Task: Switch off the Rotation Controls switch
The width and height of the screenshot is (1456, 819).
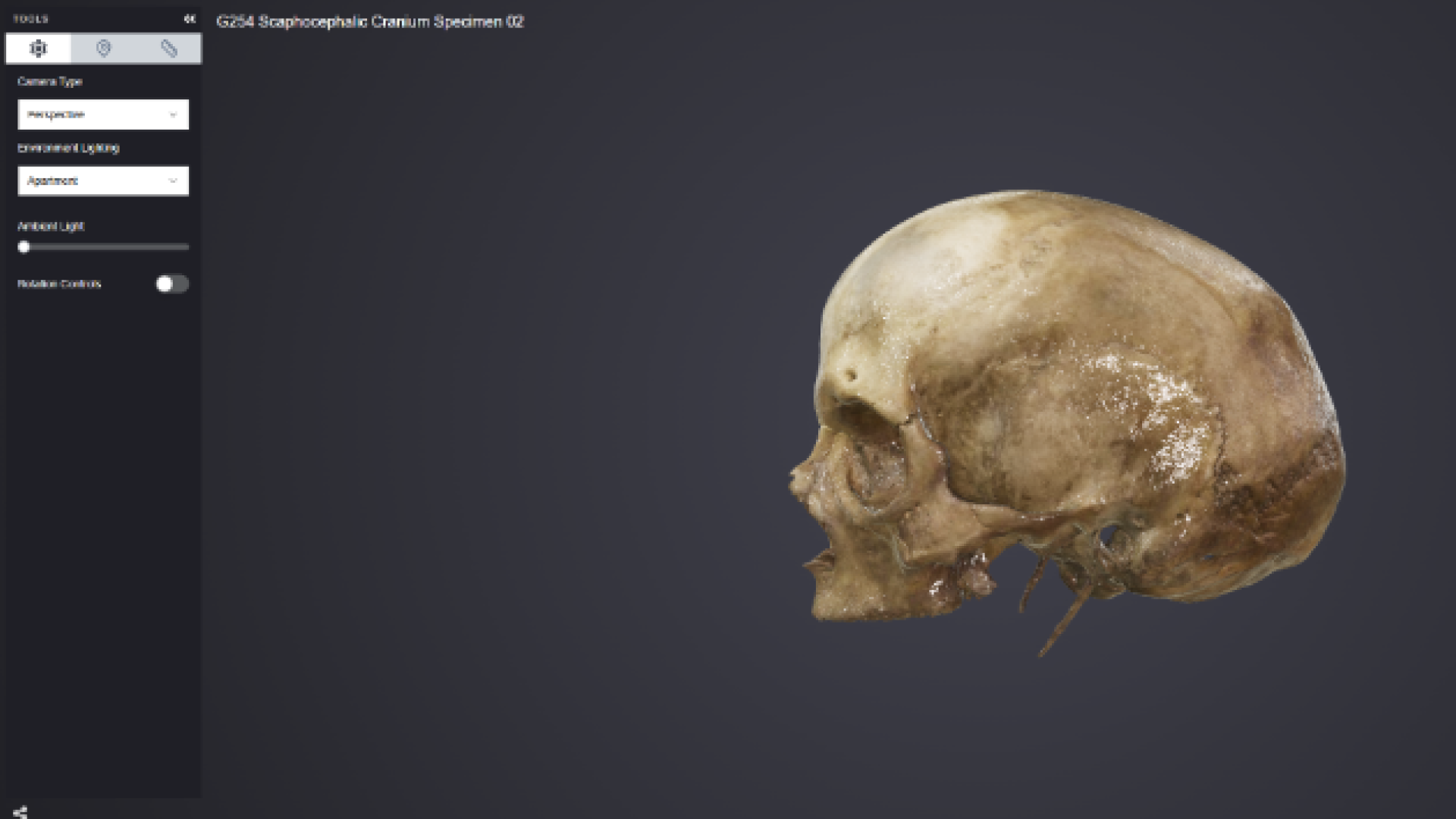Action: [x=171, y=284]
